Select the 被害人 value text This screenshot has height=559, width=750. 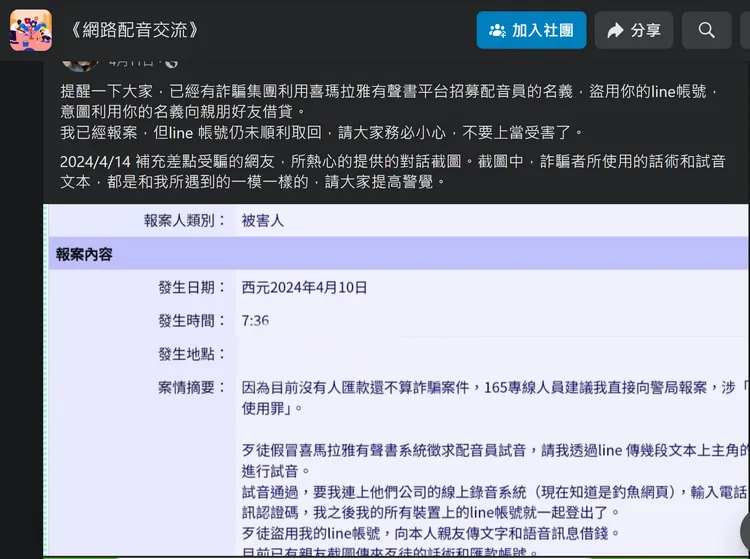263,220
